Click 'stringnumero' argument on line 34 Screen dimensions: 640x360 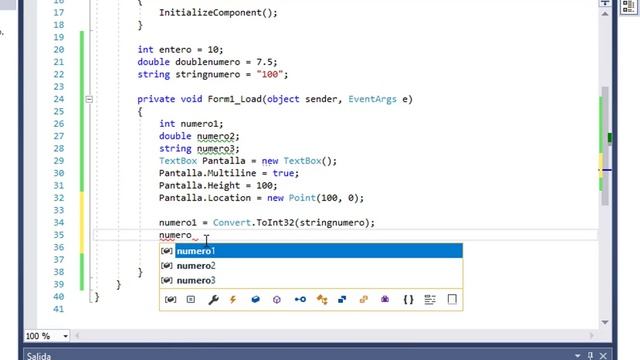tap(332, 223)
